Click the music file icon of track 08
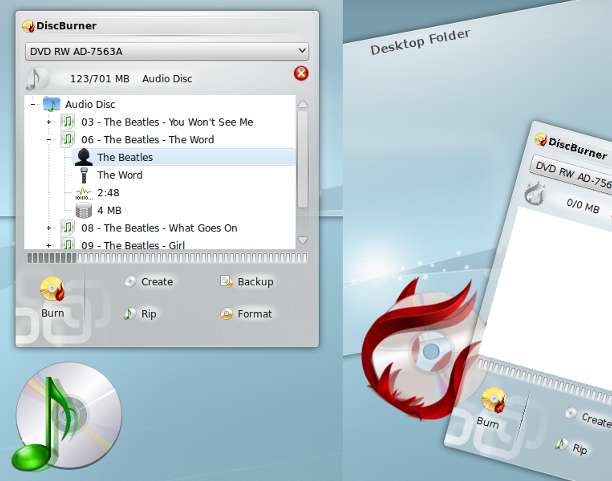 (x=68, y=228)
